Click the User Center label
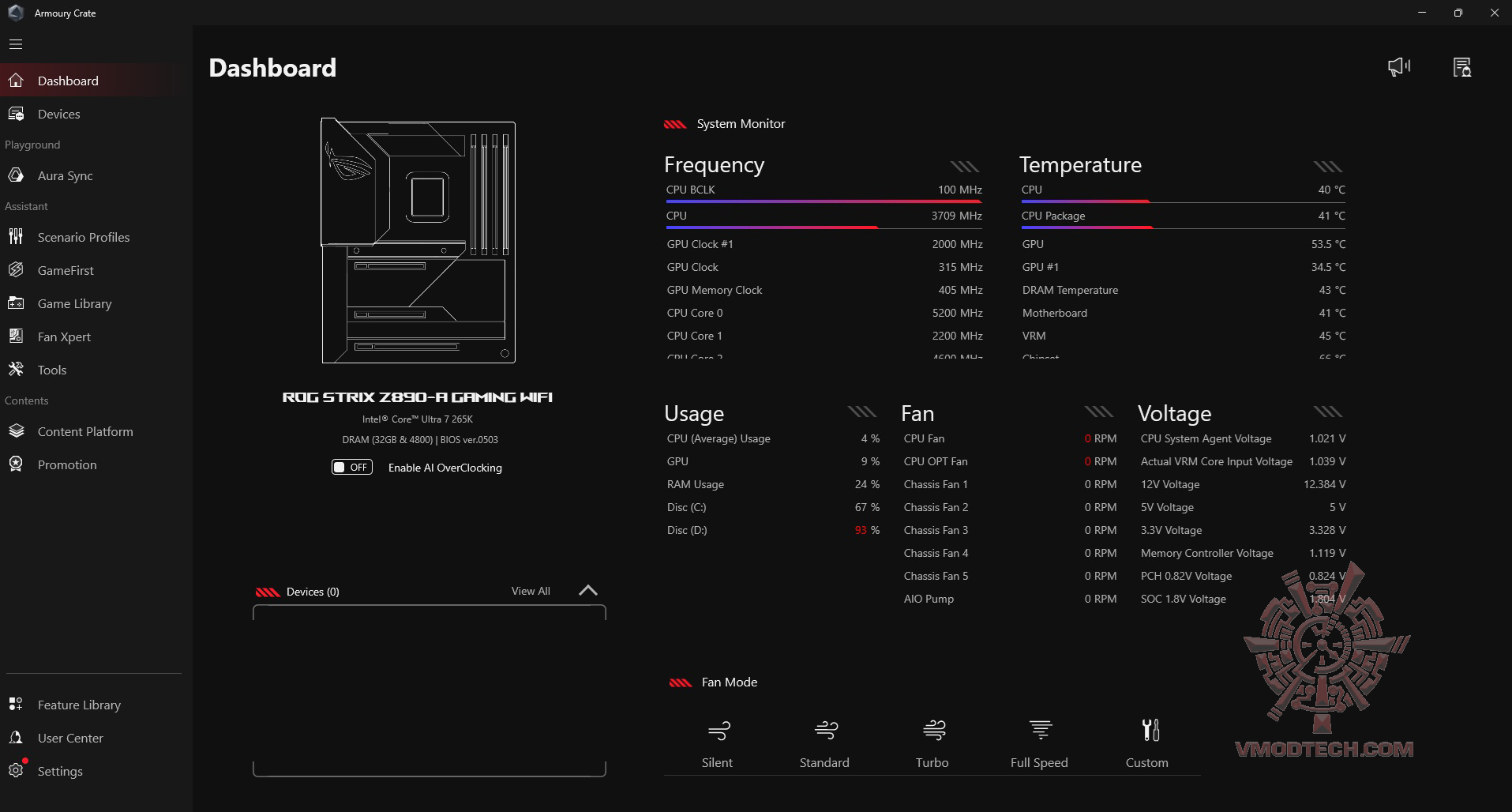Screen dimensions: 1512x812 coord(70,738)
